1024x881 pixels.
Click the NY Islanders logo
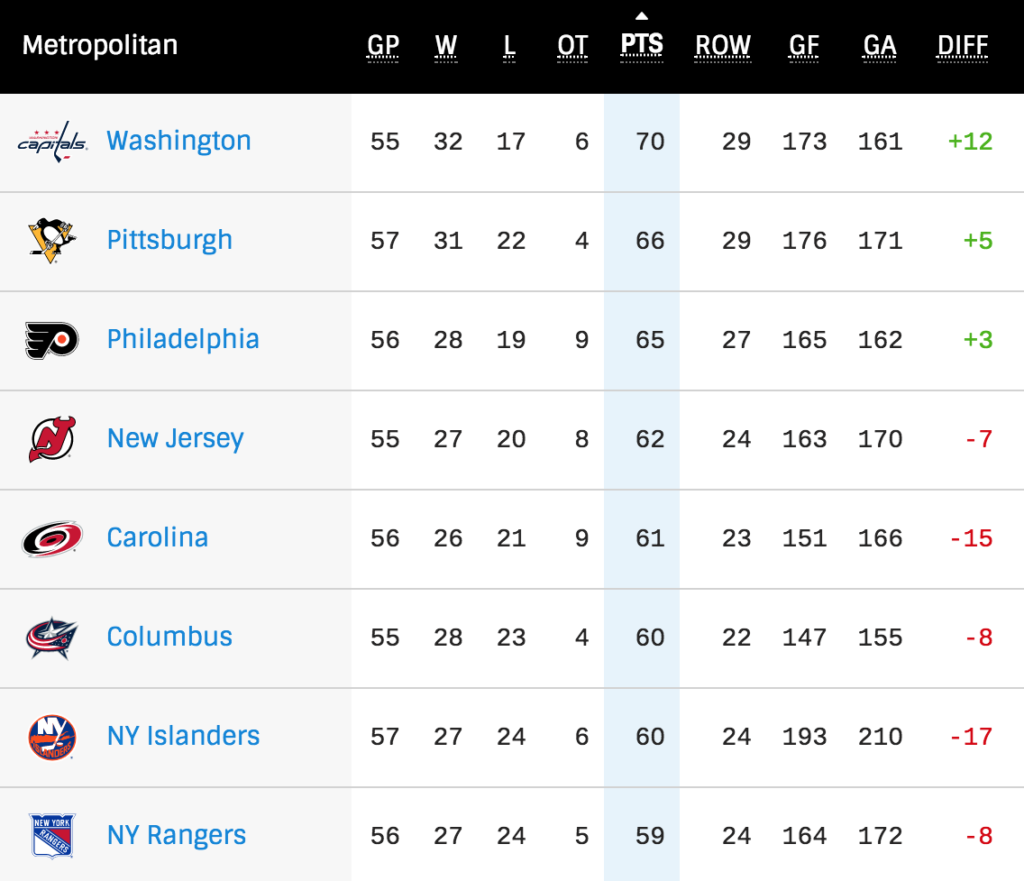pos(52,736)
